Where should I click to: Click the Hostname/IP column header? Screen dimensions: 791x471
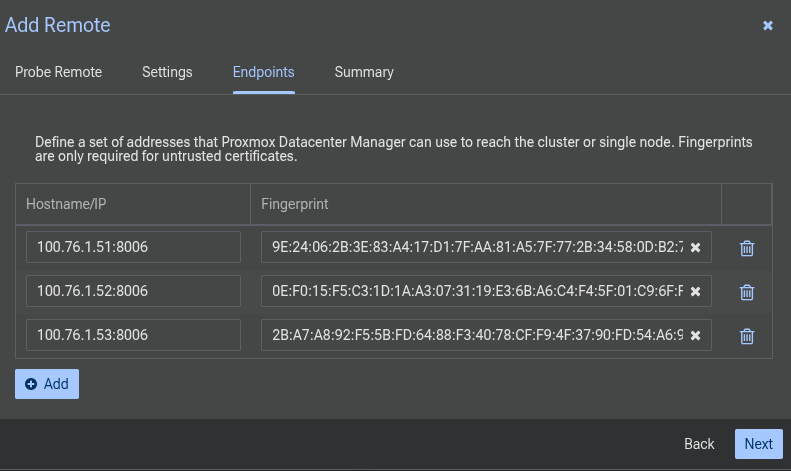pyautogui.click(x=133, y=204)
